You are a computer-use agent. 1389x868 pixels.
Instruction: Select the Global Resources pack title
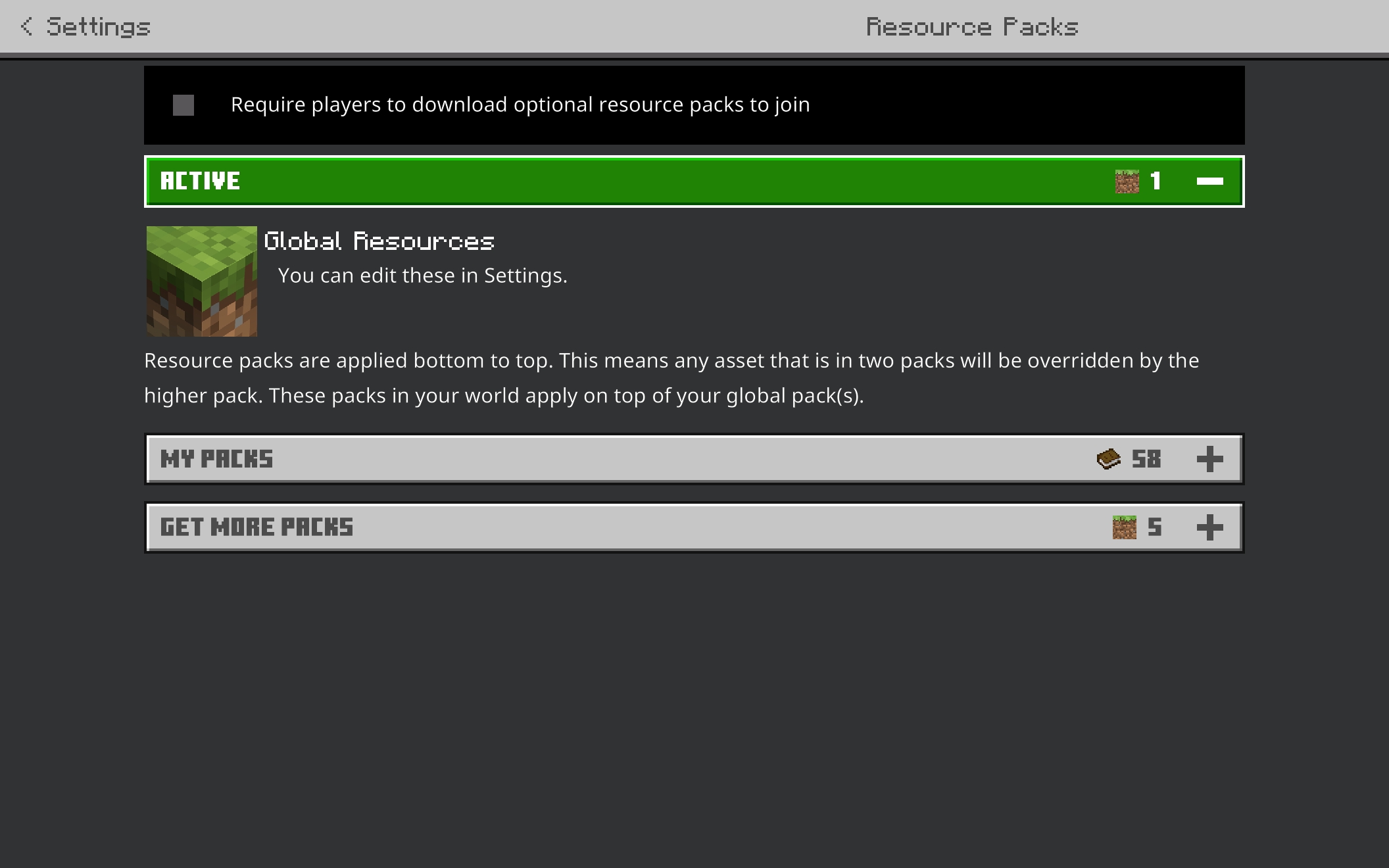tap(379, 241)
